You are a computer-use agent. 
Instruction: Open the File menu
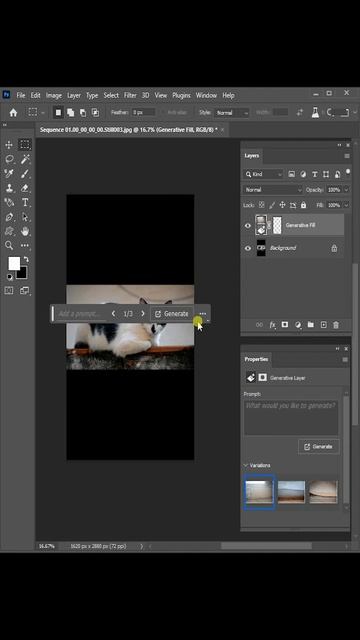21,95
